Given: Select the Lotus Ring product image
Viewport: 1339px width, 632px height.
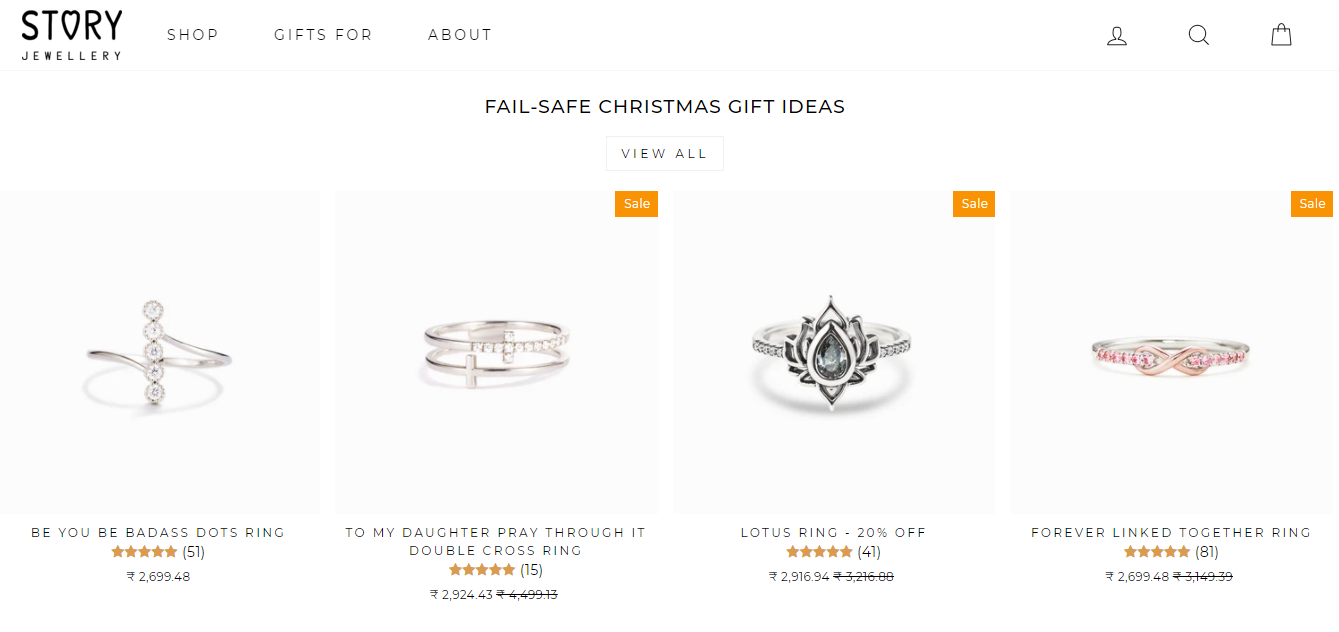Looking at the screenshot, I should point(833,352).
